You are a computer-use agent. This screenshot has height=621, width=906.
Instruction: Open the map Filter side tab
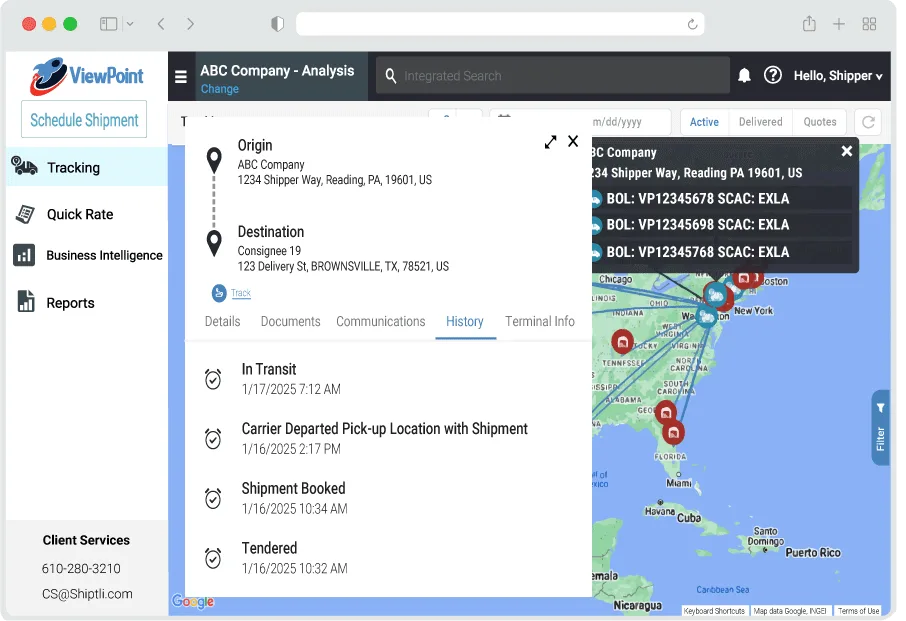(x=880, y=427)
